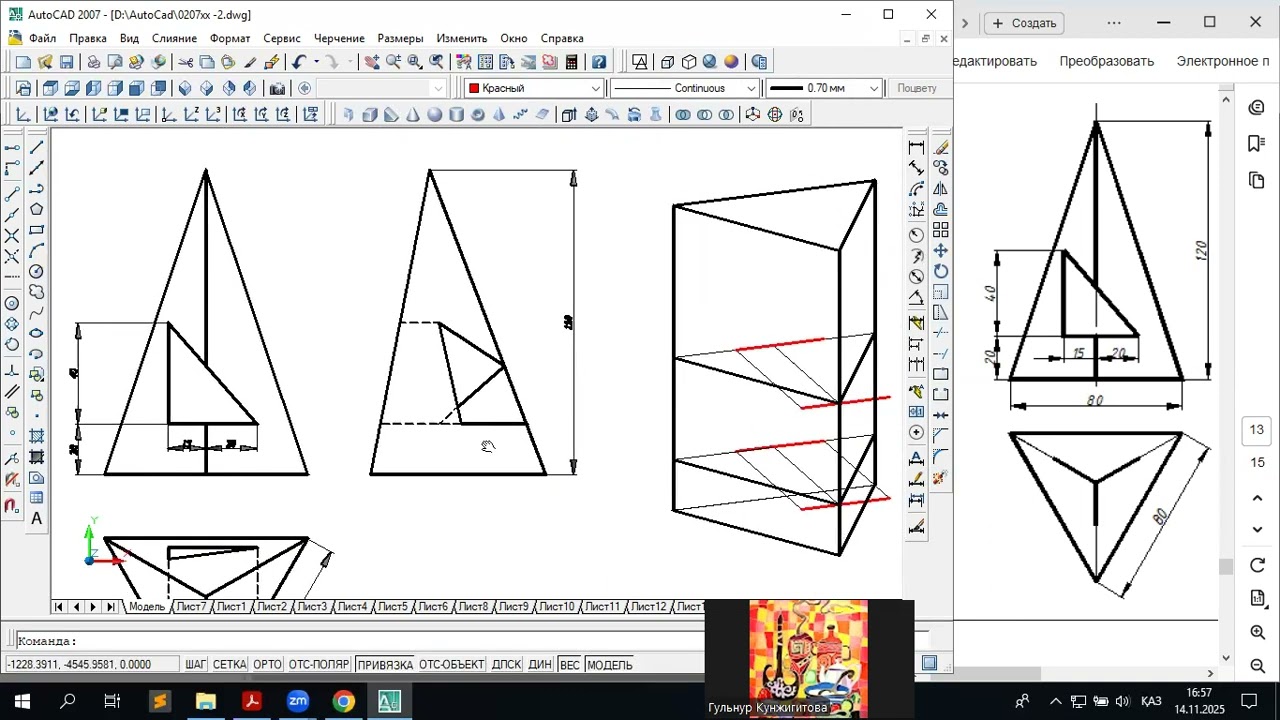1280x720 pixels.
Task: Select the Mirror modify tool
Action: click(941, 189)
